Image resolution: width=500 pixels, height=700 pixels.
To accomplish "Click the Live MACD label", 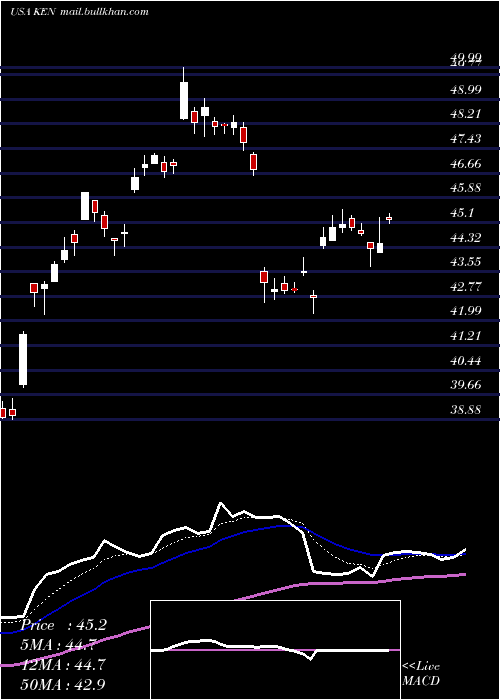I will pos(421,674).
